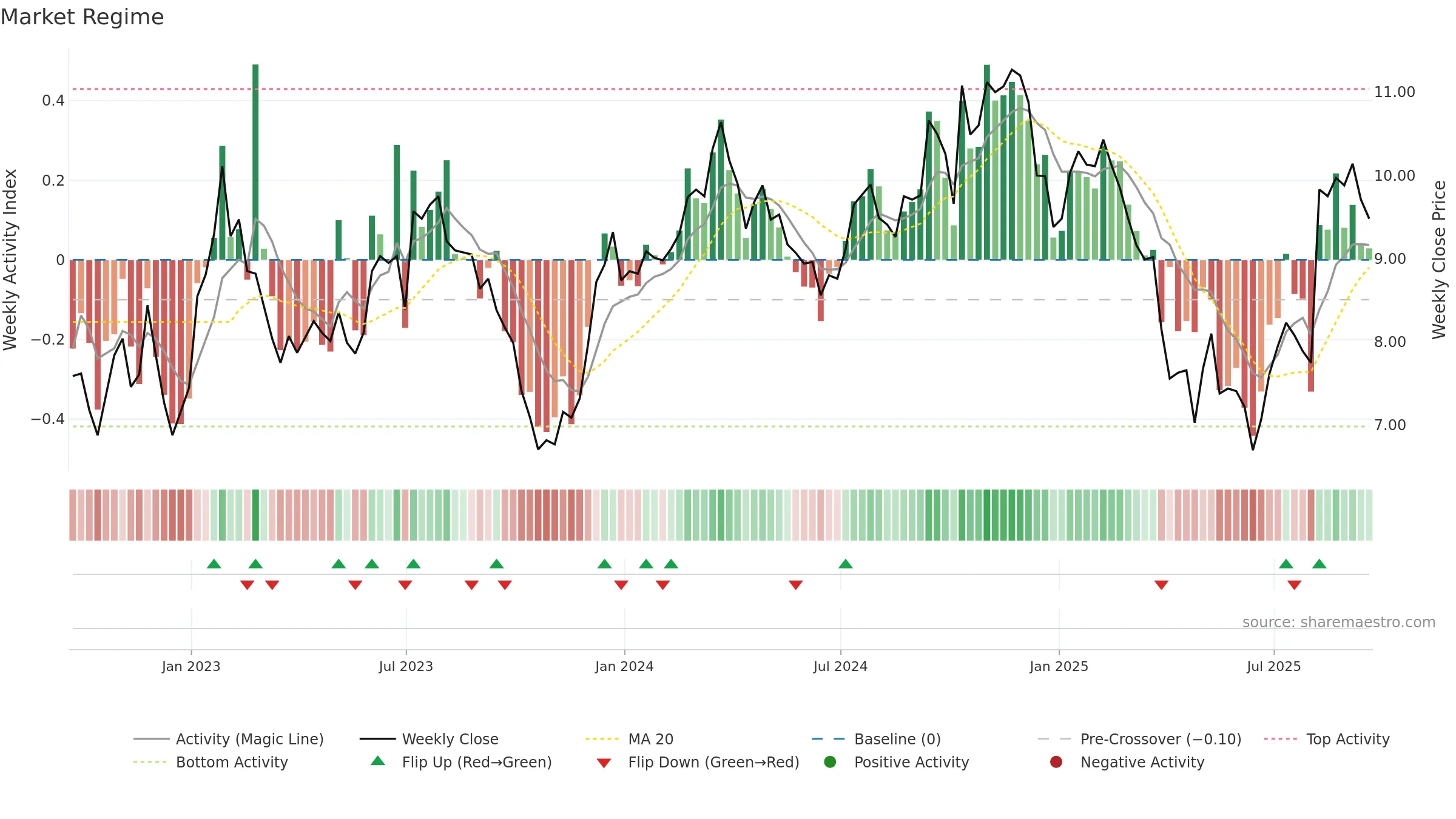Click the Flip Up triangle just after Jul 2024

click(846, 564)
